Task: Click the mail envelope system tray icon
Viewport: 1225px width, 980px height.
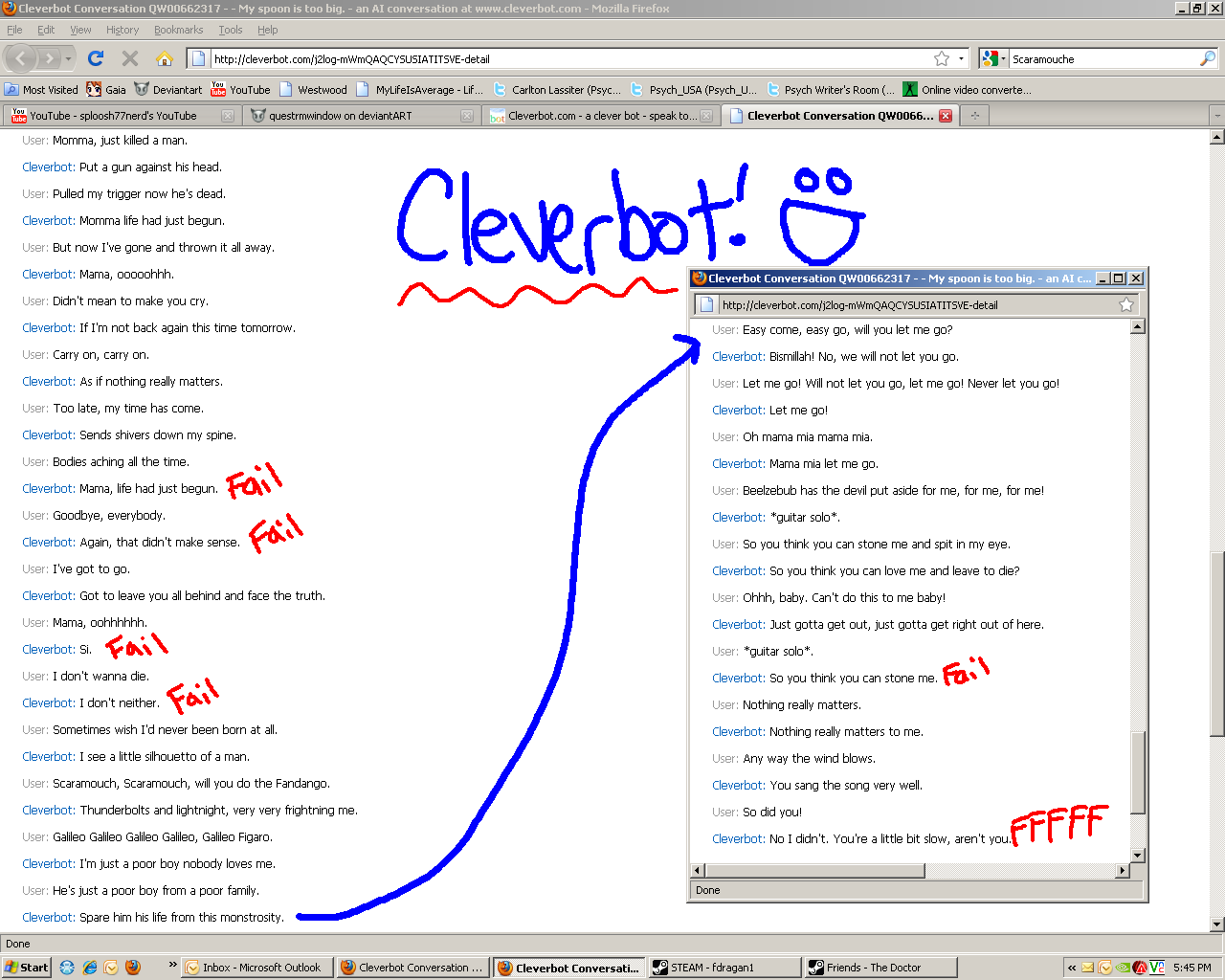Action: pyautogui.click(x=1087, y=968)
